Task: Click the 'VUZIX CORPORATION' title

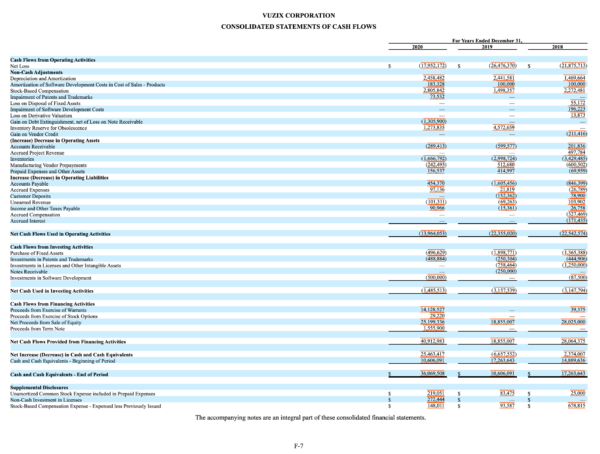Action: 298,16
